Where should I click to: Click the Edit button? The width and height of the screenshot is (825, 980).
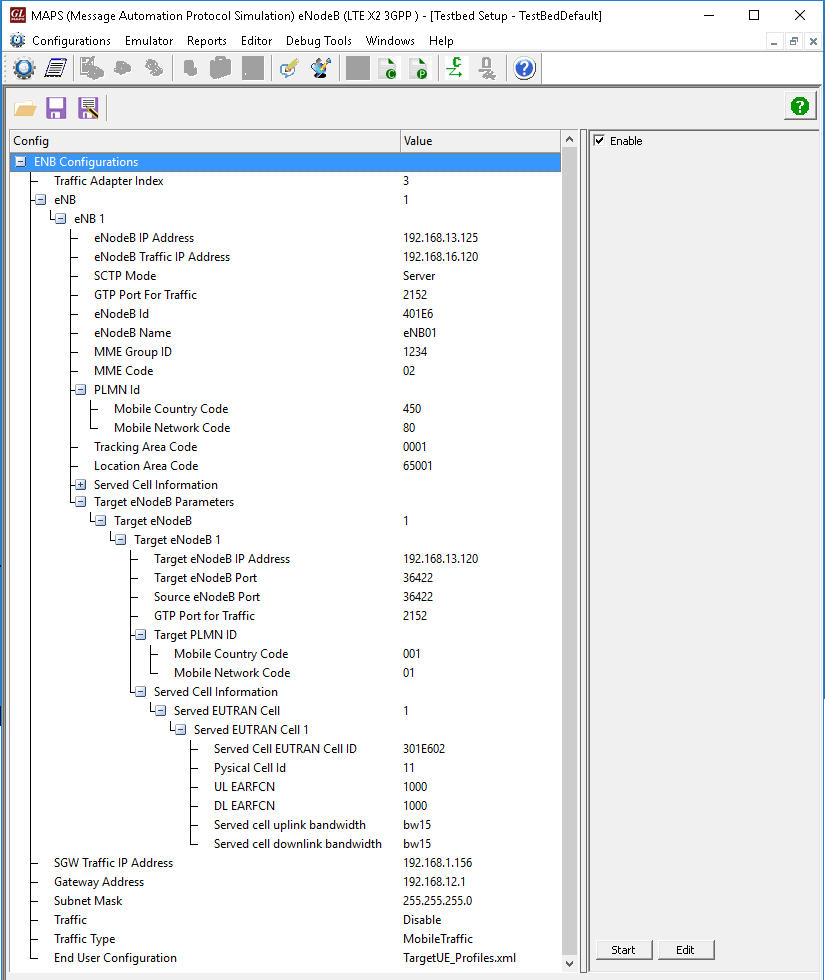(x=686, y=950)
